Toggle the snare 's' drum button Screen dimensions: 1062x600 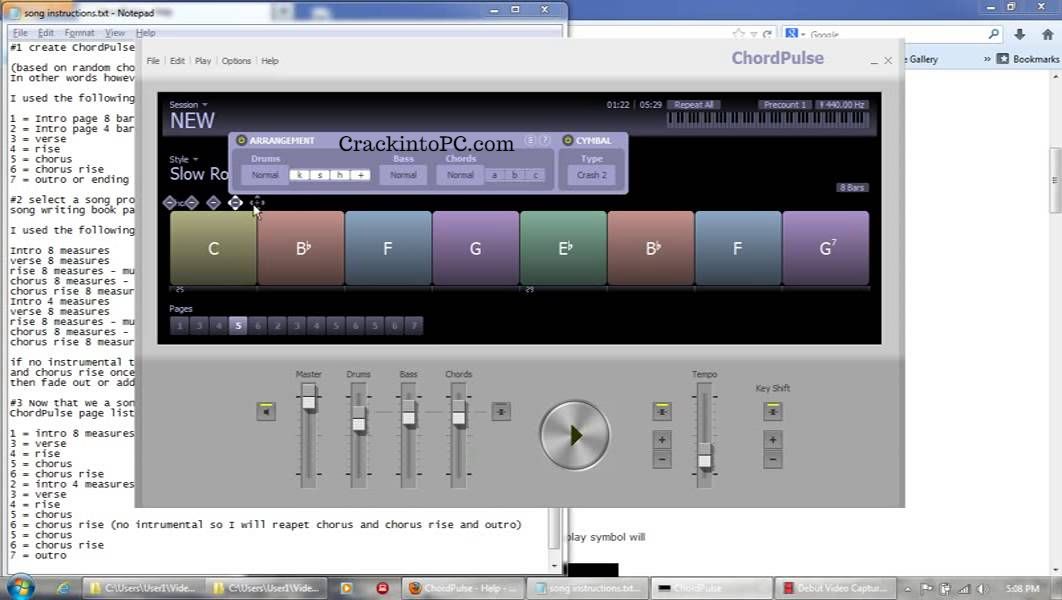tap(320, 175)
